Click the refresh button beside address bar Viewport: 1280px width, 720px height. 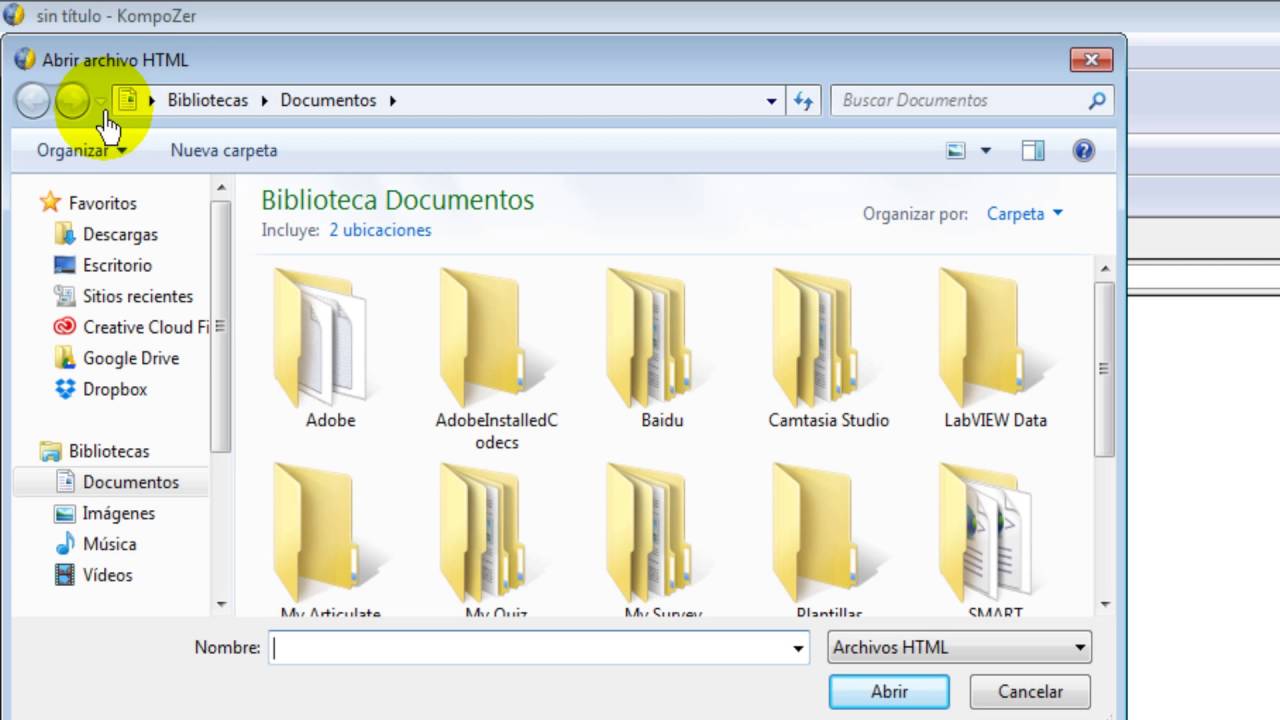click(803, 101)
